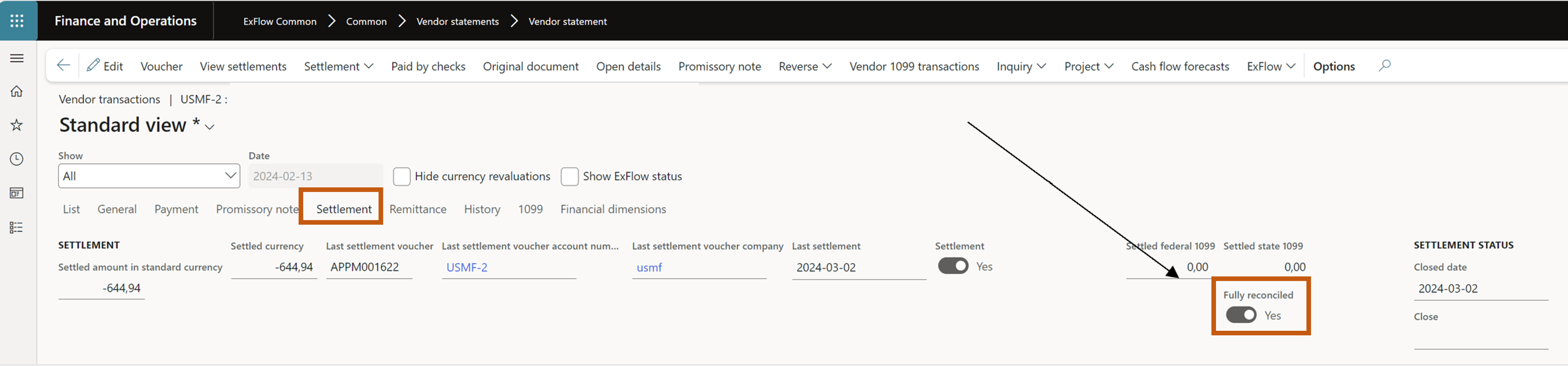Click View settlements button
1568x366 pixels.
(243, 66)
